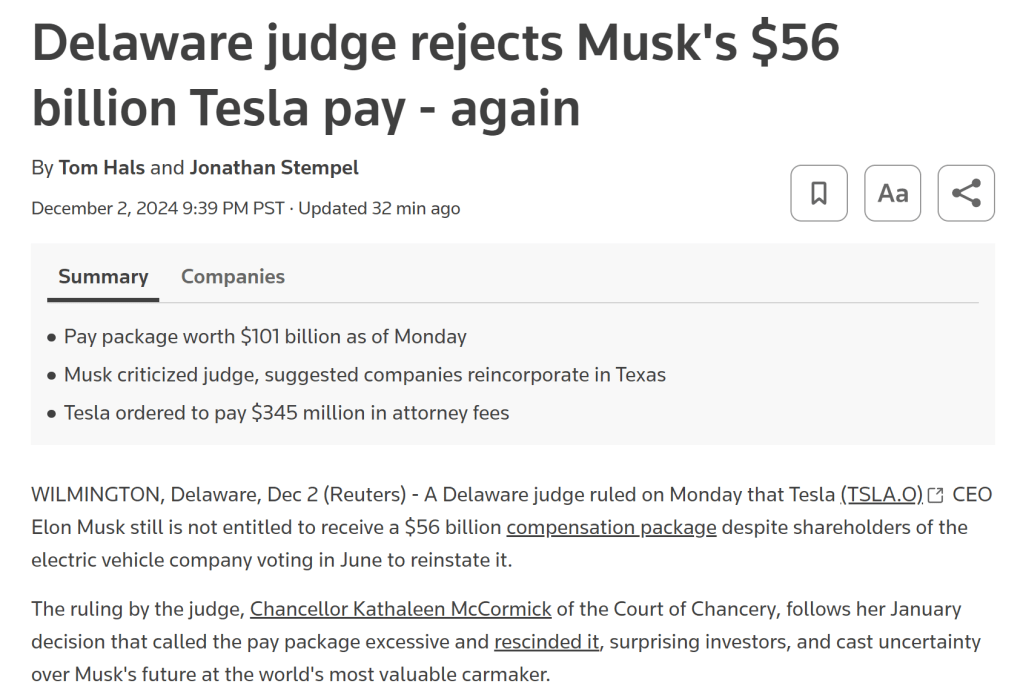Click the "Updated 32 min ago" timestamp
The width and height of the screenshot is (1023, 689).
[x=379, y=208]
